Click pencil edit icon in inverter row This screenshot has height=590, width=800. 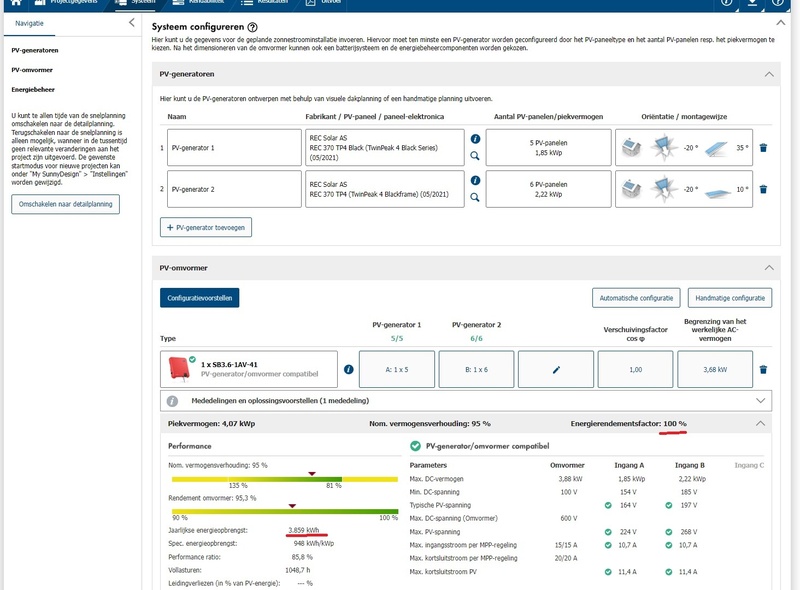[556, 370]
